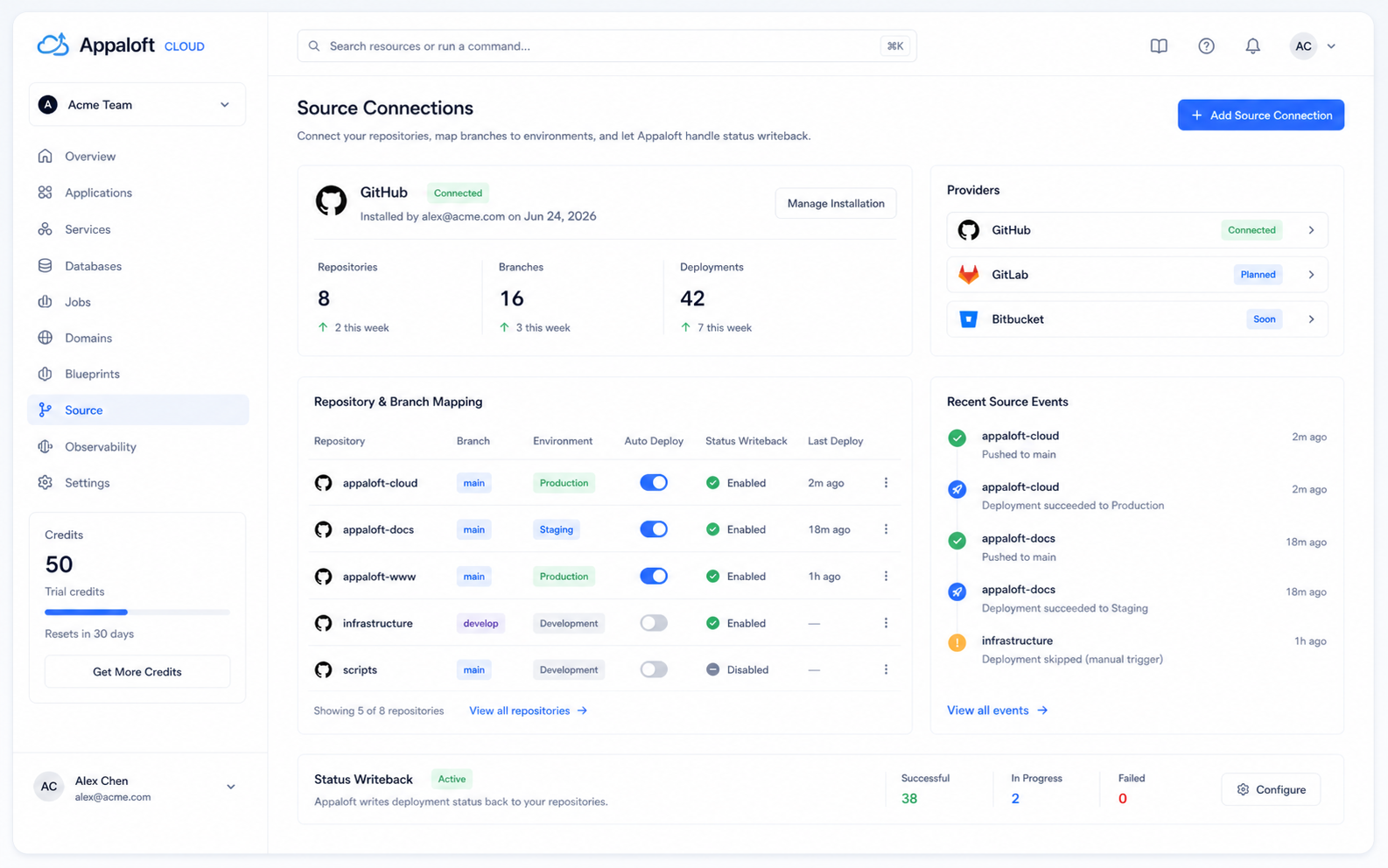
Task: Expand Bitbucket provider chevron
Action: (1311, 319)
